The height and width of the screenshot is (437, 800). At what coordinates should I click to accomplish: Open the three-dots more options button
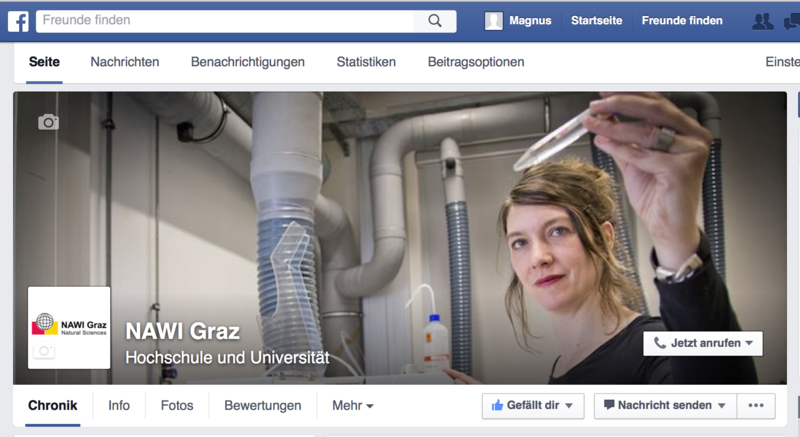755,405
